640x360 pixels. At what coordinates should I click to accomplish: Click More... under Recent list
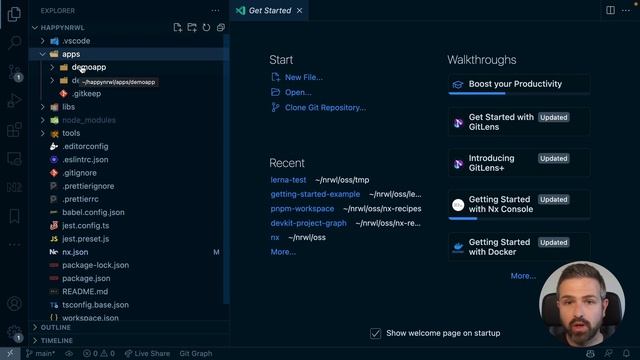pyautogui.click(x=283, y=252)
